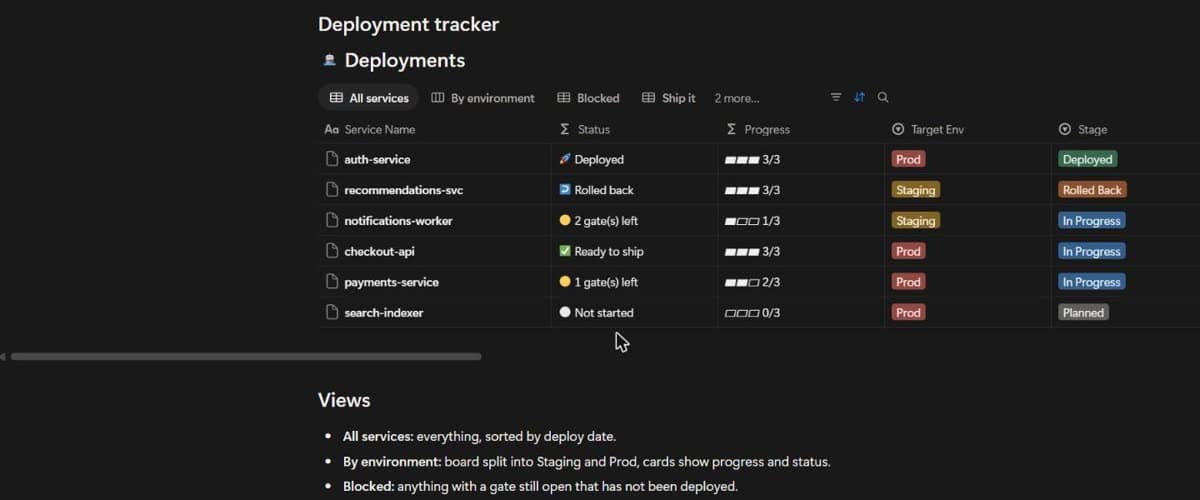Click page icon beside recommendations-svc
This screenshot has width=1200, height=500.
click(332, 190)
